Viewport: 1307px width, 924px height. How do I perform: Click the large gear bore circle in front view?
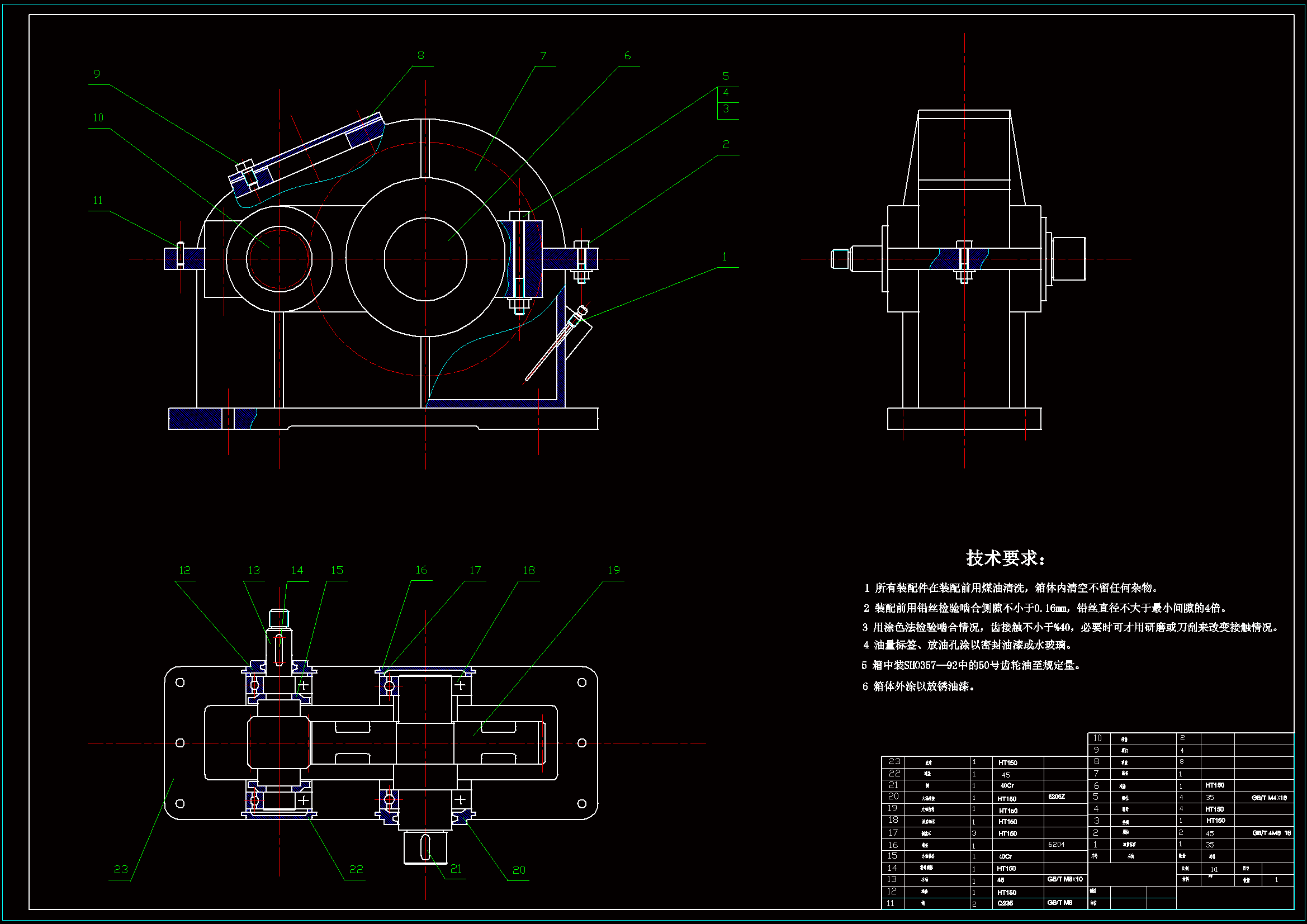point(425,259)
